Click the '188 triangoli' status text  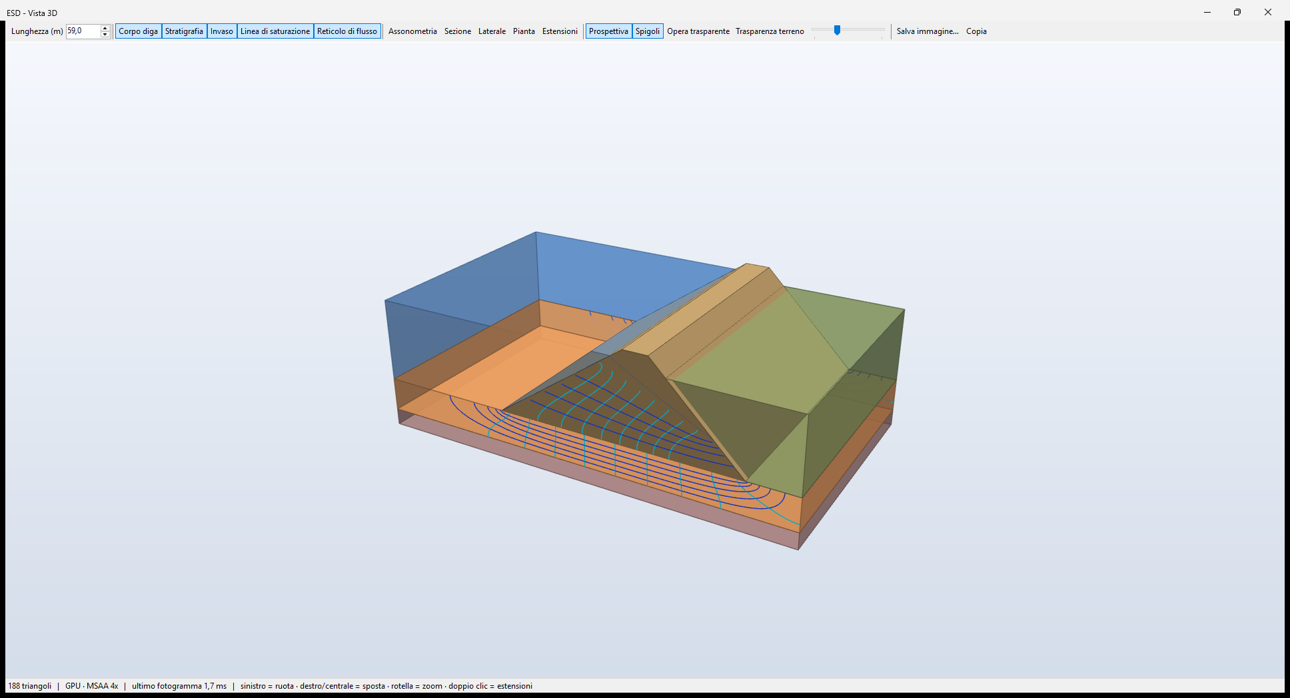30,686
